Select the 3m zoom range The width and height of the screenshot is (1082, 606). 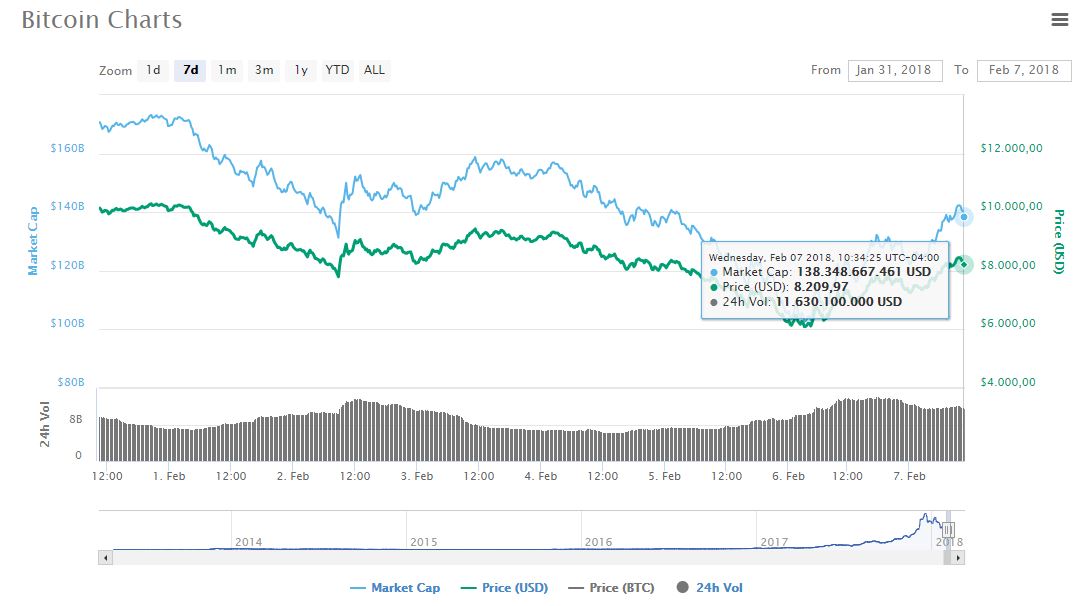pos(264,70)
